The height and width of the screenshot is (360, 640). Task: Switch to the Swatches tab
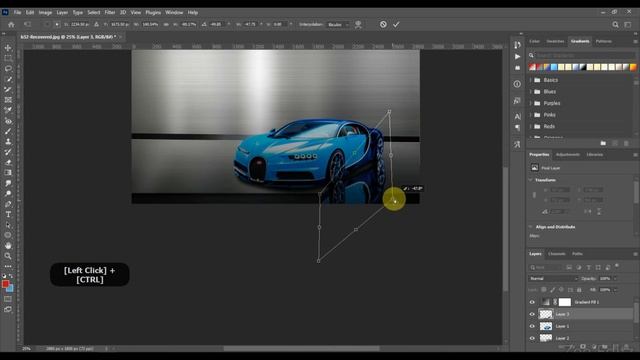555,41
